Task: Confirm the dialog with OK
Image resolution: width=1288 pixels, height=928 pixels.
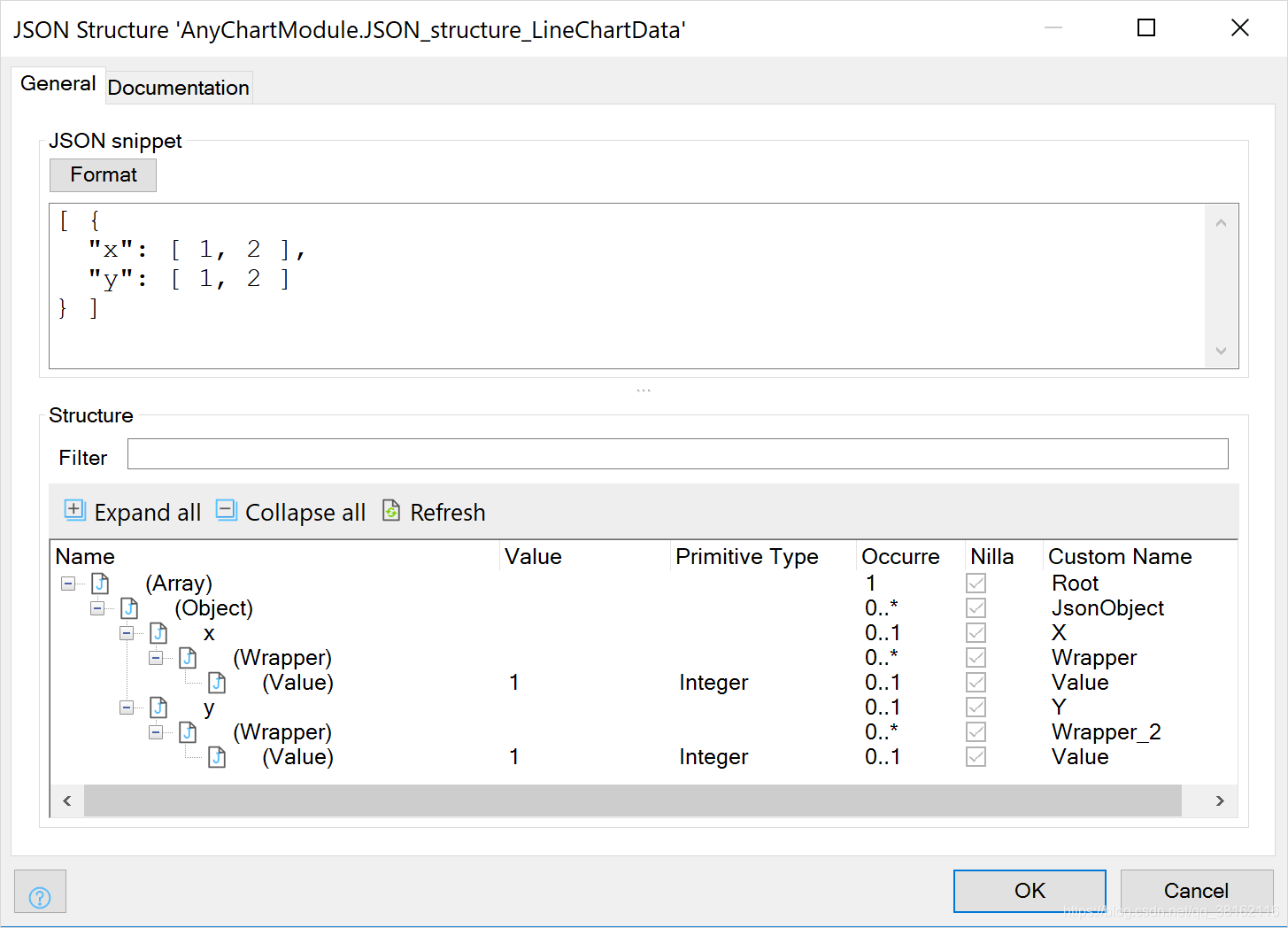Action: click(1029, 890)
